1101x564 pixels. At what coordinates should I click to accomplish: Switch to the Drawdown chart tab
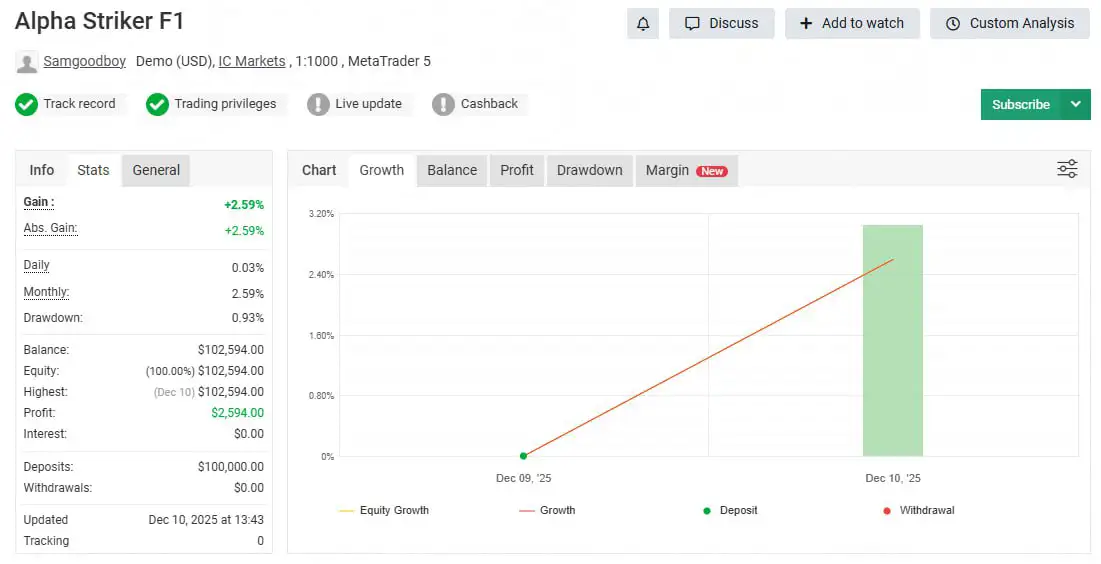[x=589, y=170]
